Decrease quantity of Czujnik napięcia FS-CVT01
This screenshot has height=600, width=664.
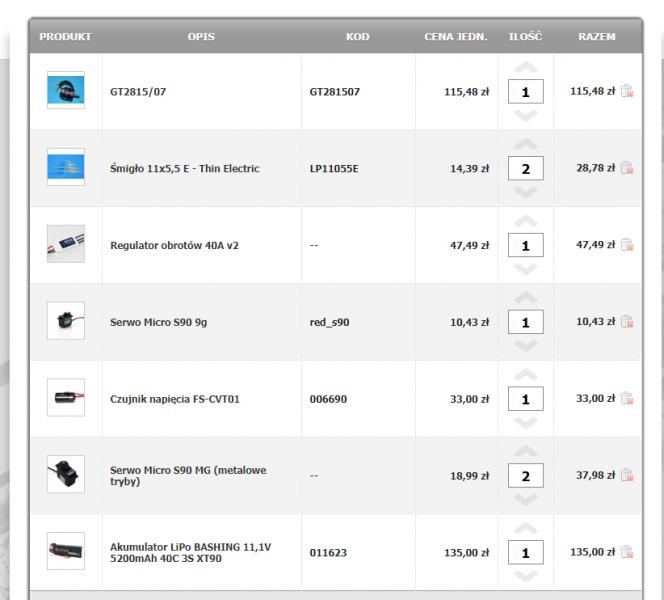[525, 423]
